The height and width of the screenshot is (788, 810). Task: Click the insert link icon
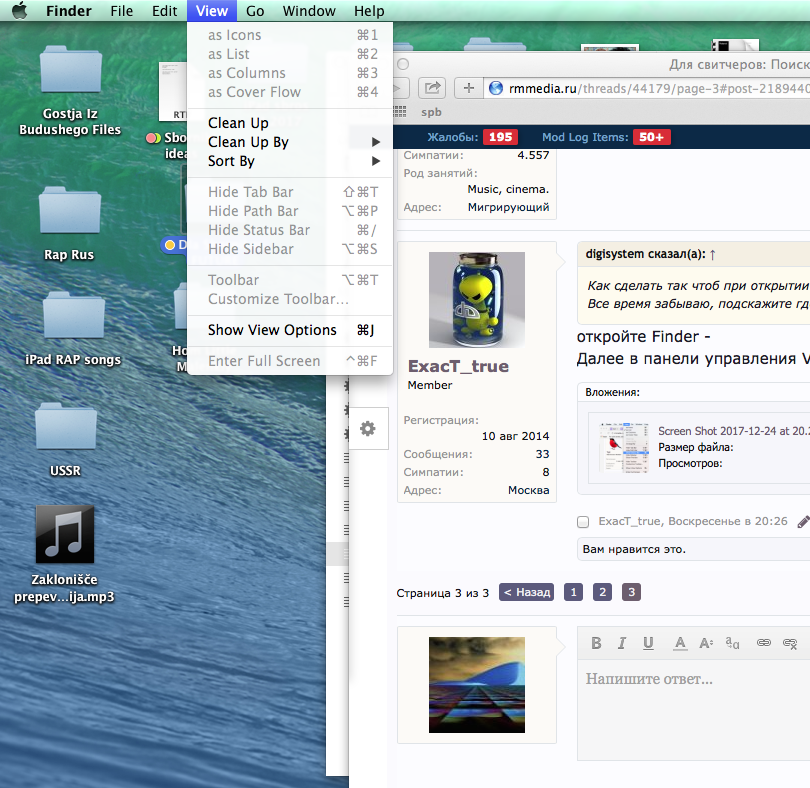pos(764,643)
